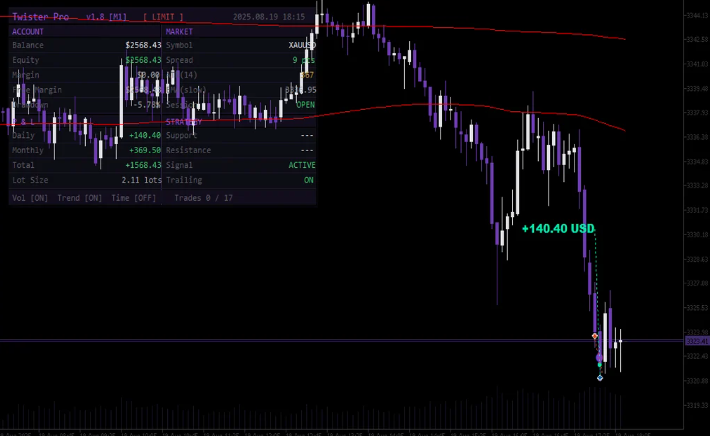Click the Support row label
710x436 pixels.
click(182, 135)
